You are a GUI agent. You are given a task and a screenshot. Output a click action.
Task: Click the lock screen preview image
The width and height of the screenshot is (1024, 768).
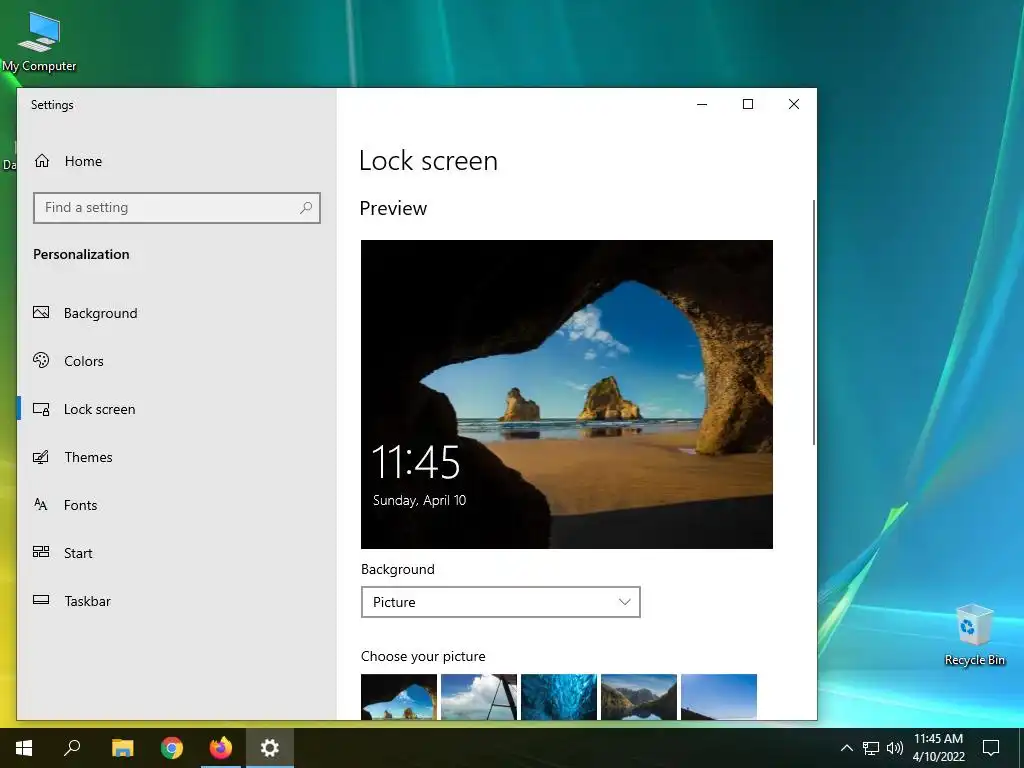[x=567, y=394]
